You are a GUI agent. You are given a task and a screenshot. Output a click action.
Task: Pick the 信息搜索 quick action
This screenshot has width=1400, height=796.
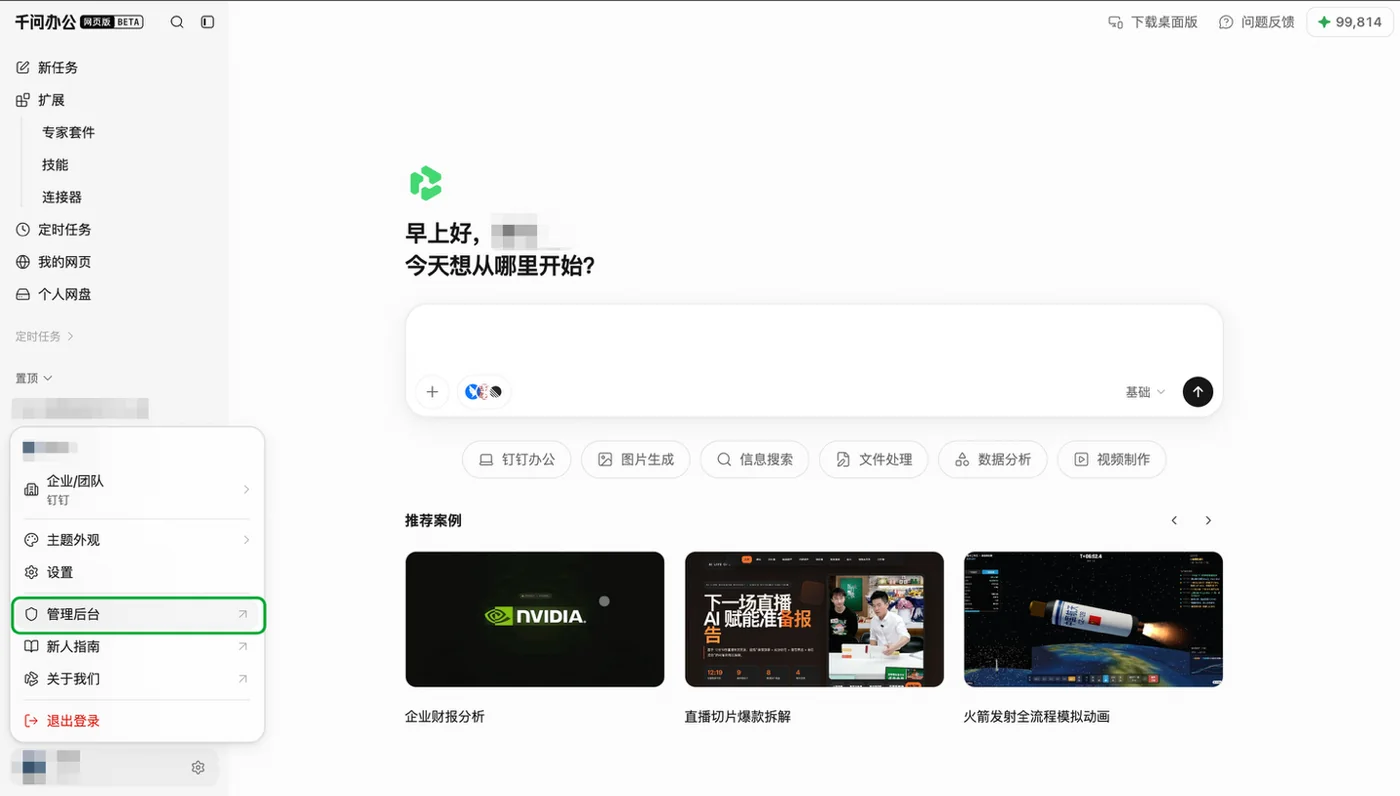755,460
